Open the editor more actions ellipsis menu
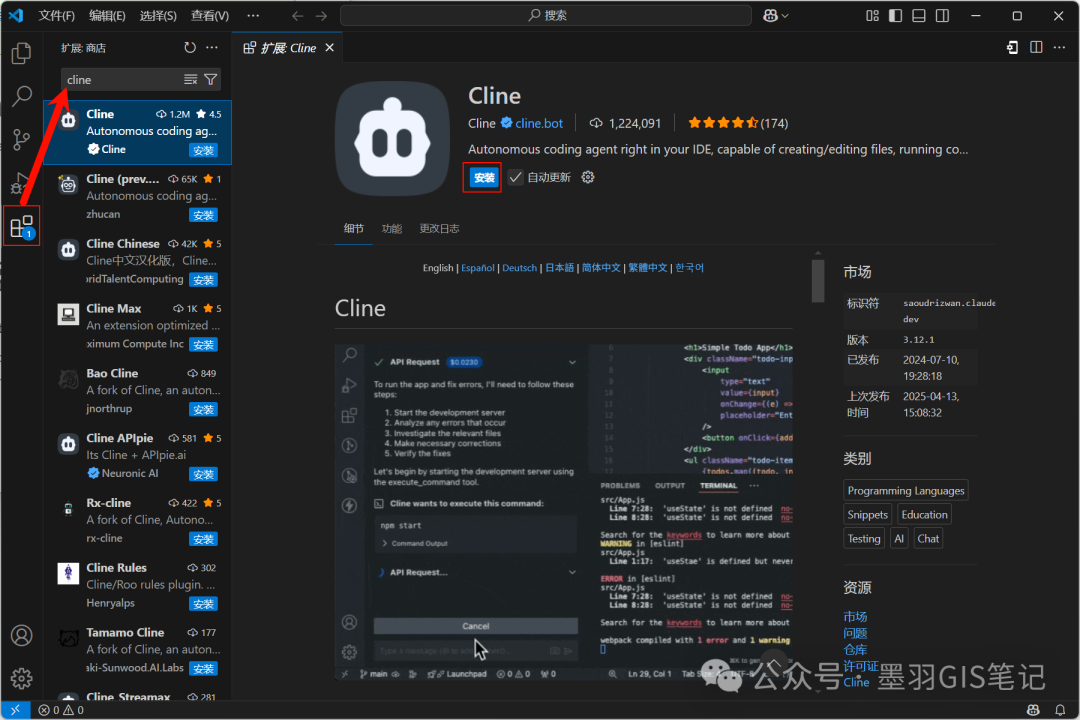Viewport: 1080px width, 720px height. (x=1059, y=47)
